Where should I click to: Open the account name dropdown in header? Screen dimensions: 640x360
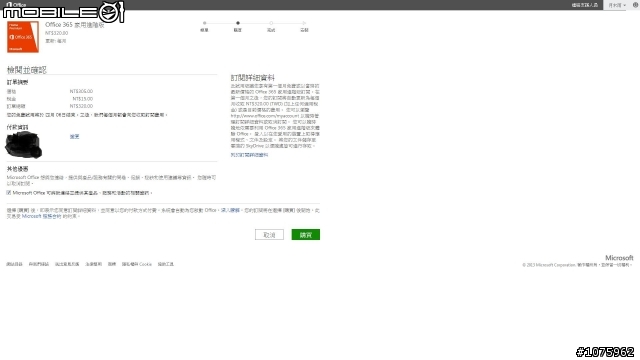617,5
